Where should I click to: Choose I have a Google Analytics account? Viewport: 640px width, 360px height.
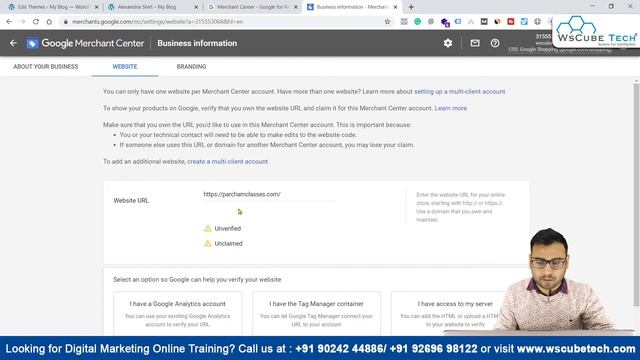(178, 313)
